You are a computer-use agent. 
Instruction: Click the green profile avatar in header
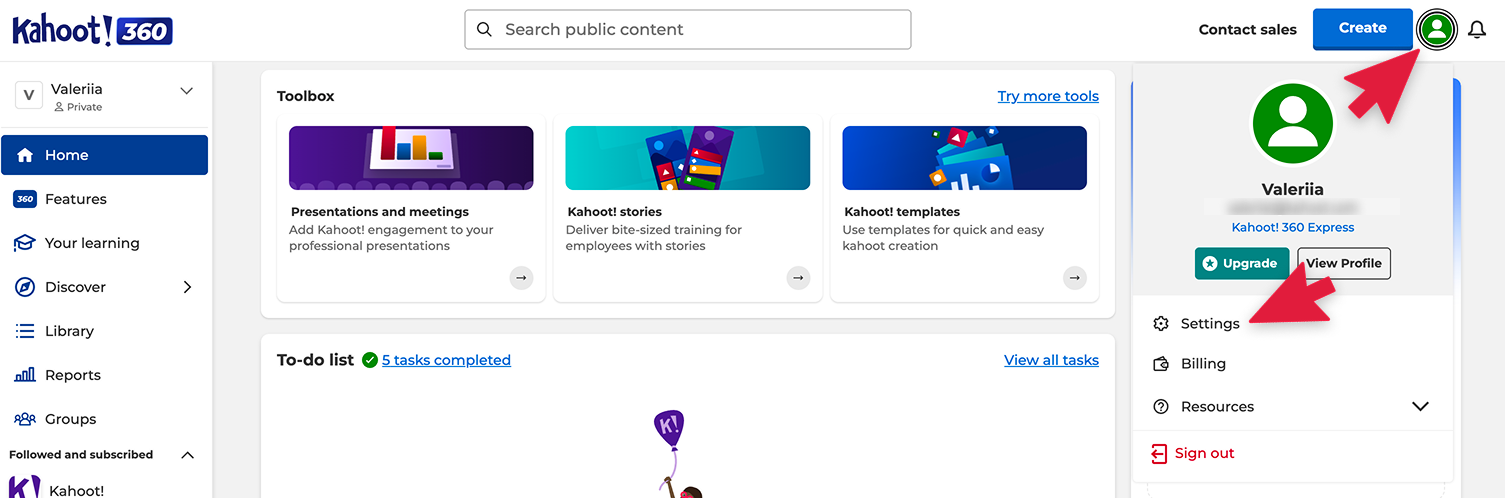click(x=1437, y=29)
